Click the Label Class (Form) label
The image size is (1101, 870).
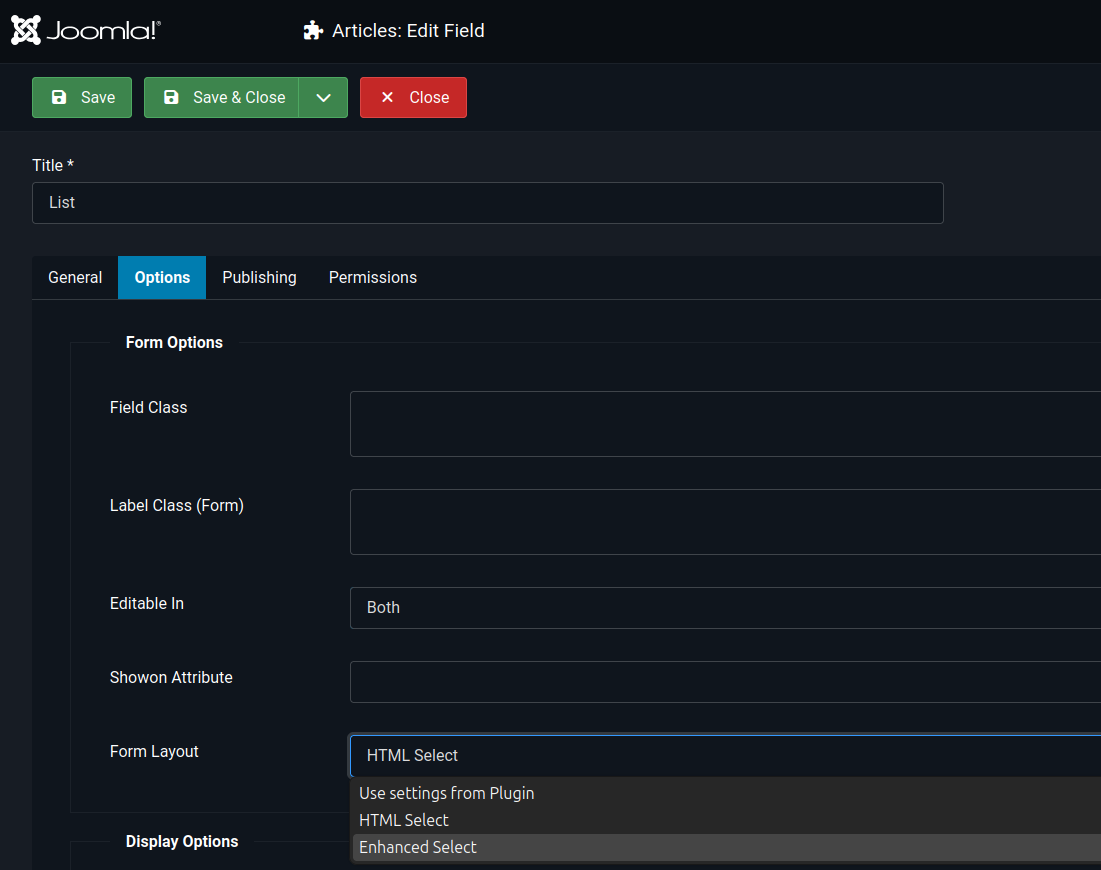[x=176, y=506]
